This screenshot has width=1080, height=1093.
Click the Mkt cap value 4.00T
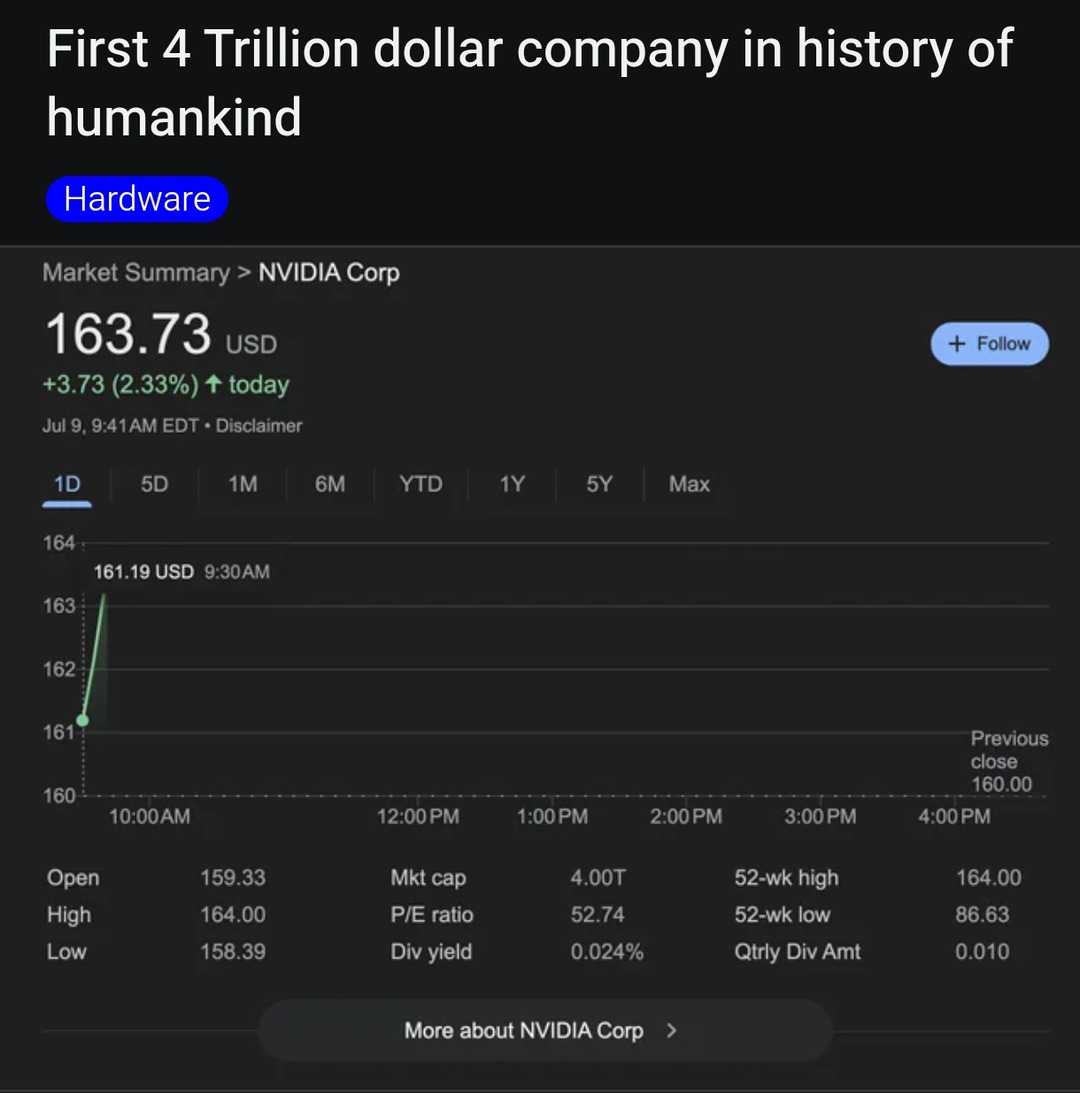point(598,878)
